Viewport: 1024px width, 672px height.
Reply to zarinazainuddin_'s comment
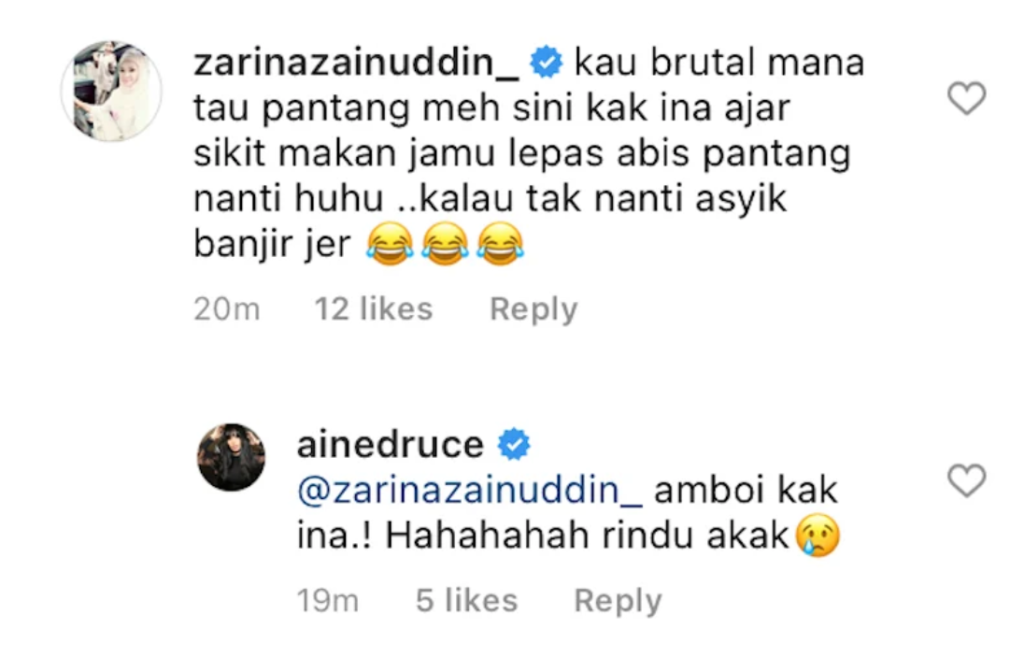pos(534,309)
